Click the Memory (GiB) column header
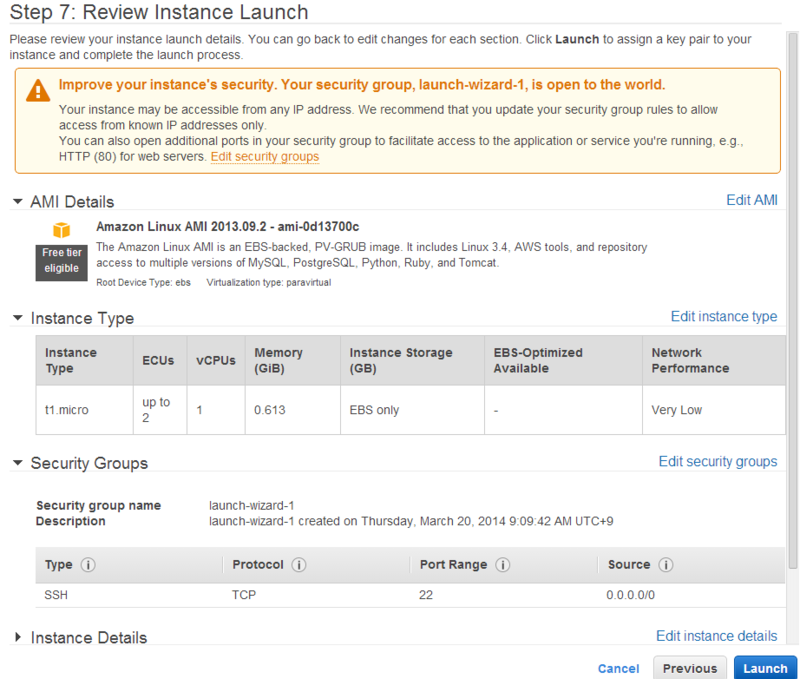Viewport: 800px width, 679px height. point(293,360)
